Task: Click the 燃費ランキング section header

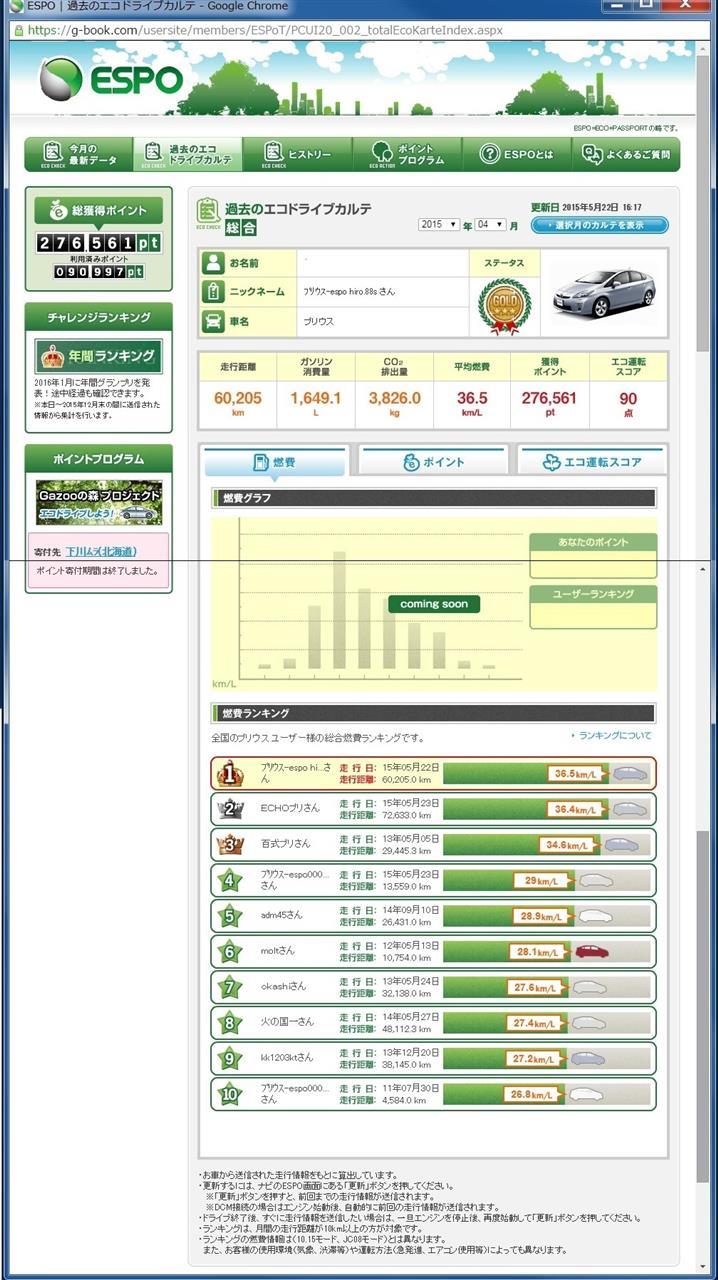Action: click(433, 713)
